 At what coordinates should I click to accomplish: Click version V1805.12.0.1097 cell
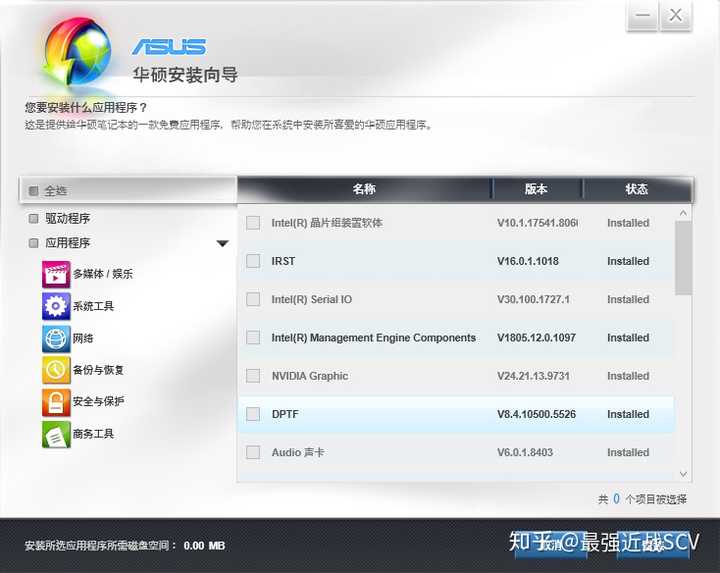pyautogui.click(x=536, y=338)
